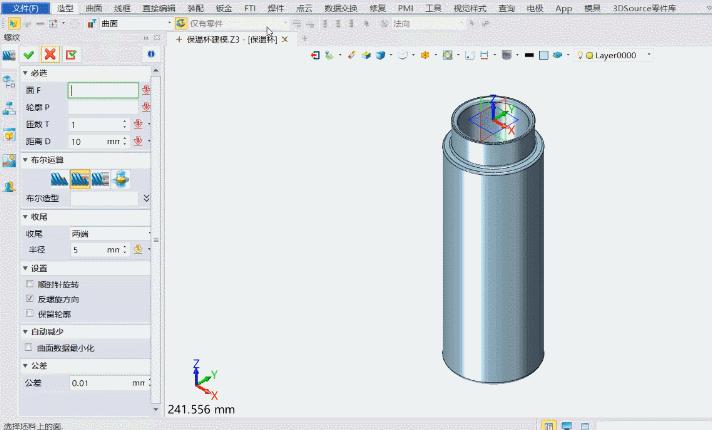The width and height of the screenshot is (712, 430).
Task: Expand the 布尔造型 double chevron
Action: [146, 198]
